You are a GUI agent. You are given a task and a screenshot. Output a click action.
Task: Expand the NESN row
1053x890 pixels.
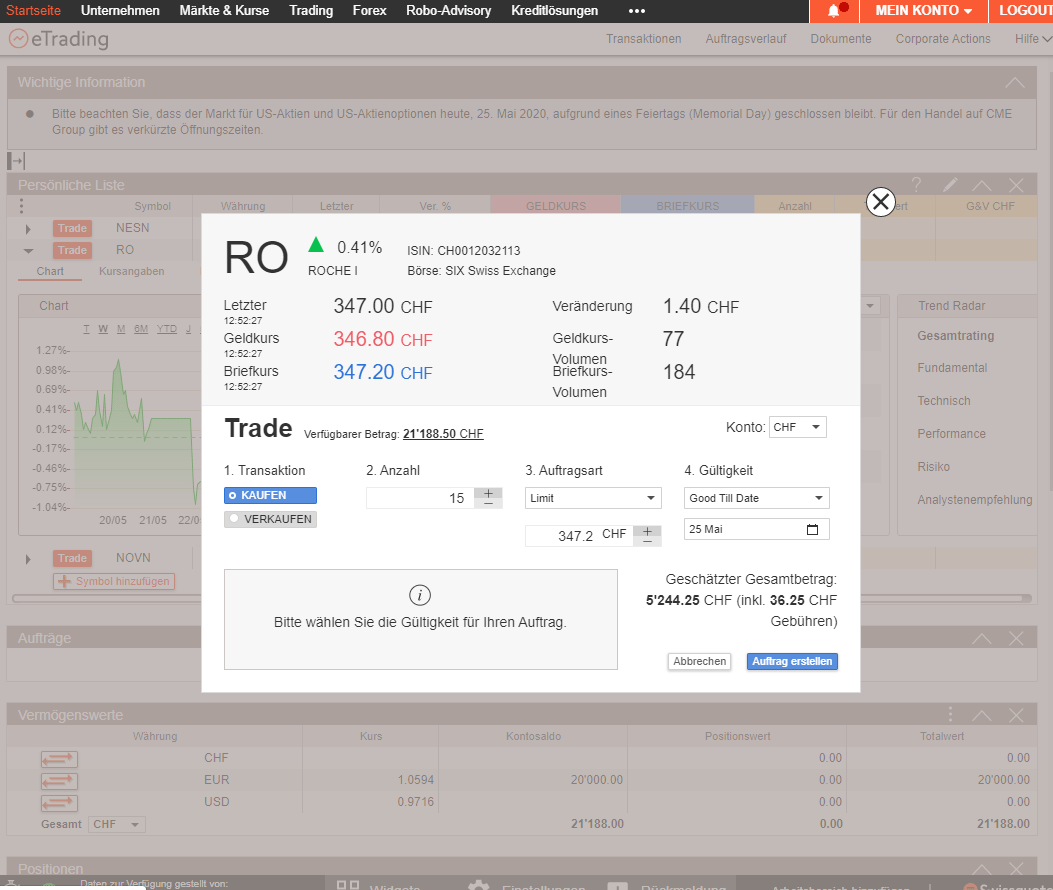[28, 229]
